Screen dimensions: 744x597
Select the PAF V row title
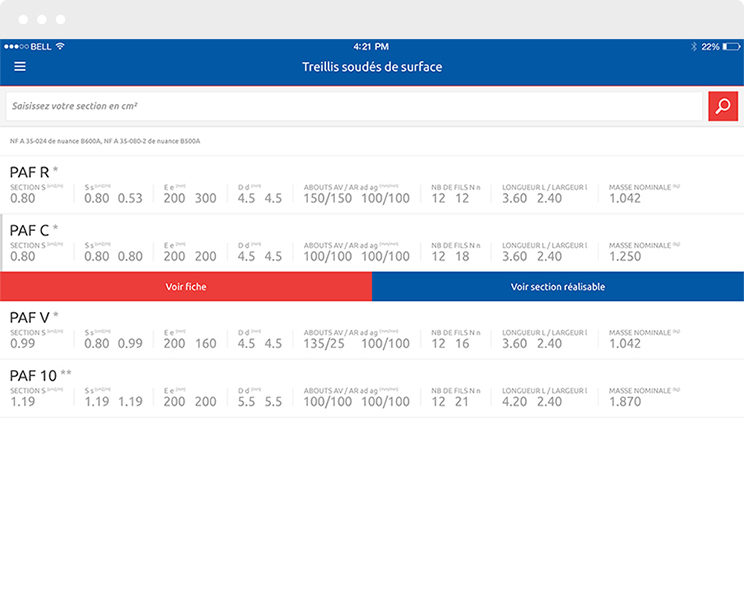[x=29, y=317]
